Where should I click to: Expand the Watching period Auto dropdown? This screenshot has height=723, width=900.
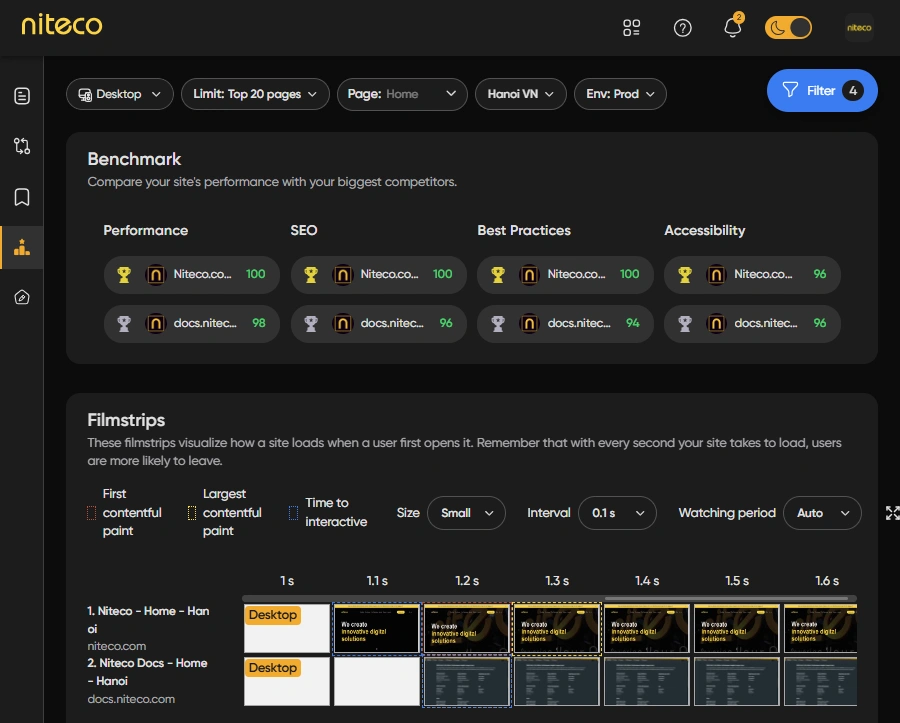click(x=822, y=513)
